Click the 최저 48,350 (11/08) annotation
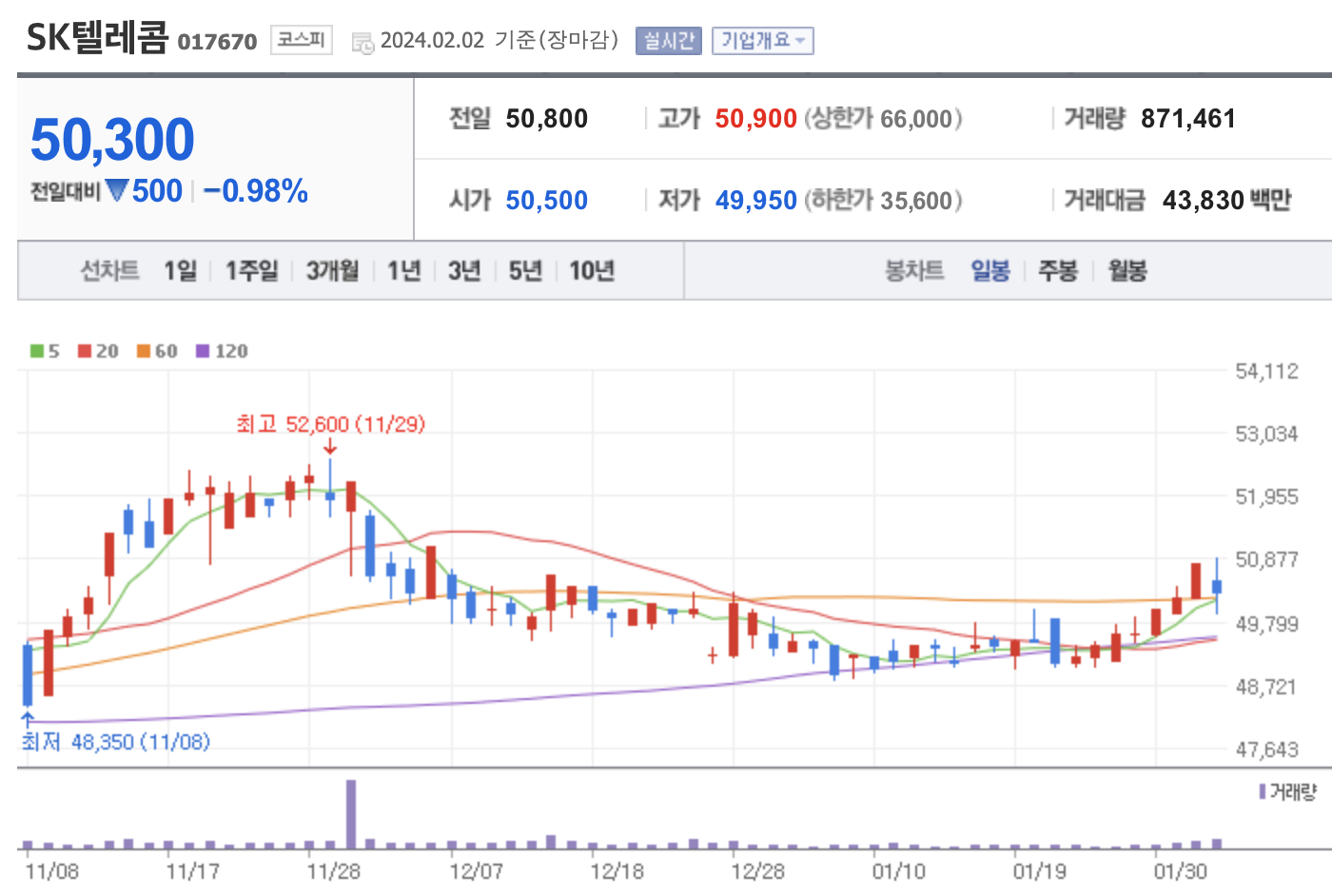1332x896 pixels. point(116,742)
